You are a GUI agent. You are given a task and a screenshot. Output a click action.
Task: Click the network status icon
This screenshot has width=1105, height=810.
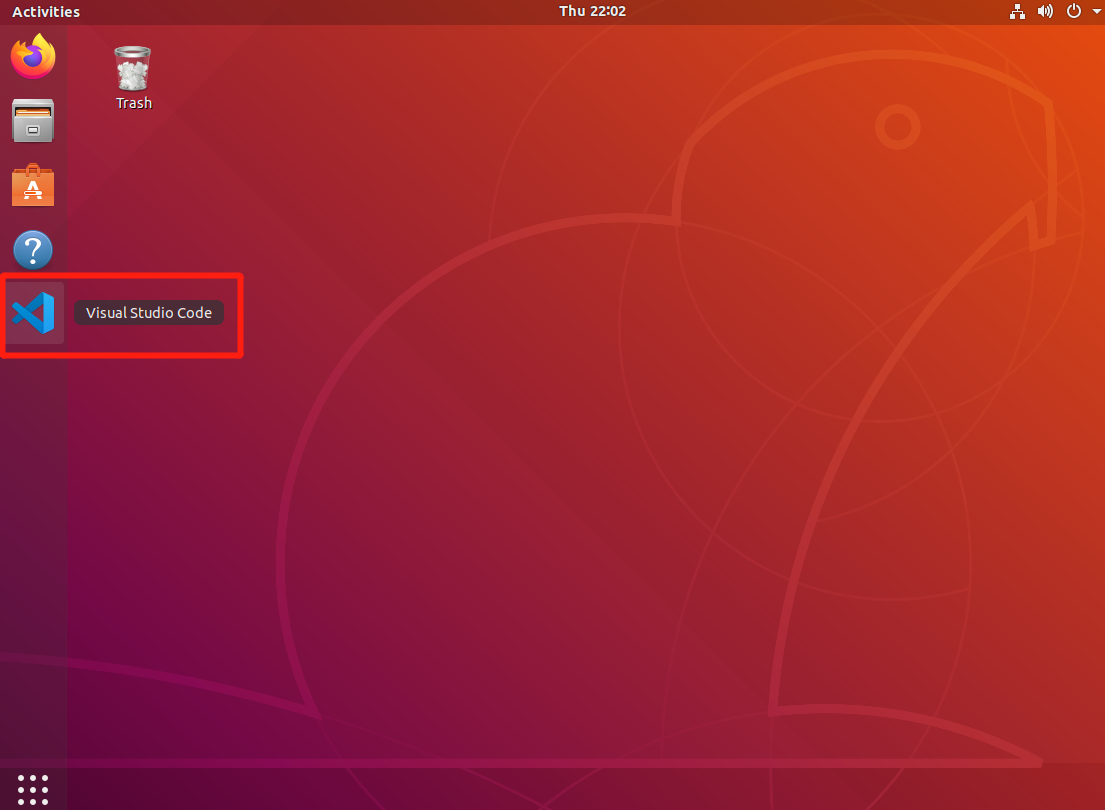(x=1017, y=11)
